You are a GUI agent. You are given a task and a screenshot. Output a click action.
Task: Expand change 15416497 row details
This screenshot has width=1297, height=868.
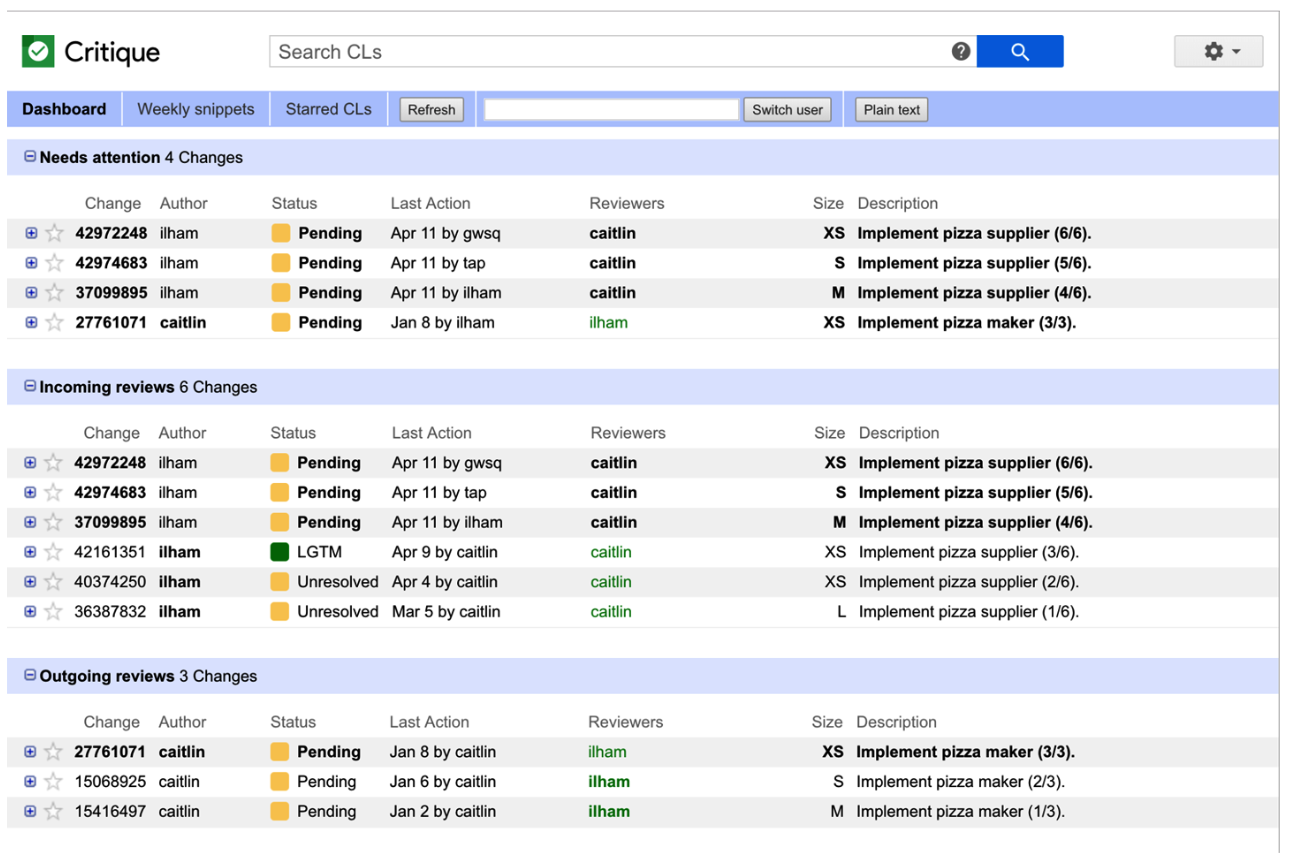tap(30, 811)
